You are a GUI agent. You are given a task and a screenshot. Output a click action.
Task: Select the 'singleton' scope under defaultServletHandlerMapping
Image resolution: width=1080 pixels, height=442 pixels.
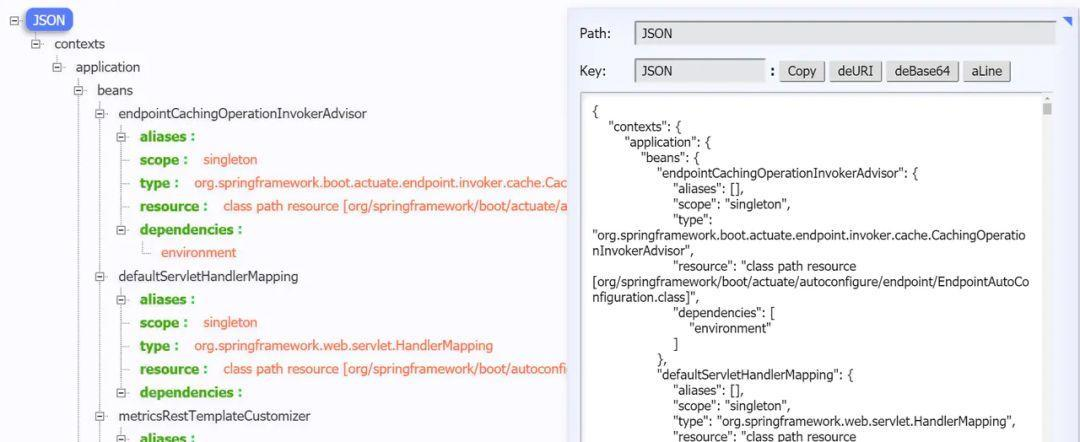(230, 322)
